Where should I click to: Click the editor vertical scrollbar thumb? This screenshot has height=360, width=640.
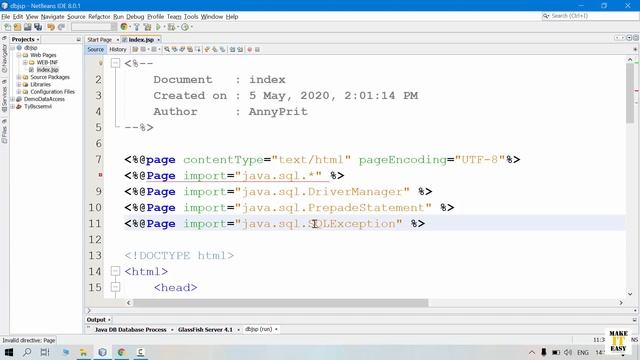pos(630,93)
